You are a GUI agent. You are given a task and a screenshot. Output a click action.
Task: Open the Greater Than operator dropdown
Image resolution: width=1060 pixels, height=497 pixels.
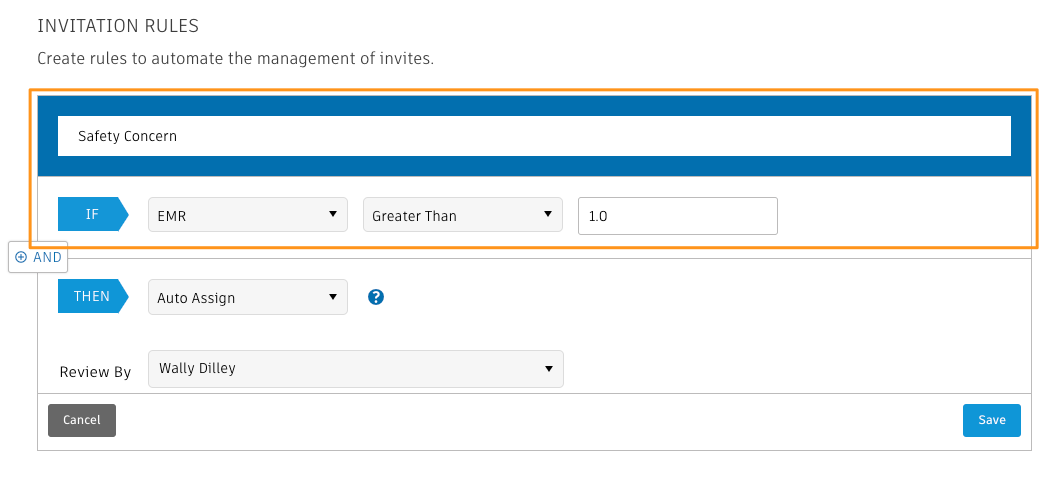coord(463,215)
